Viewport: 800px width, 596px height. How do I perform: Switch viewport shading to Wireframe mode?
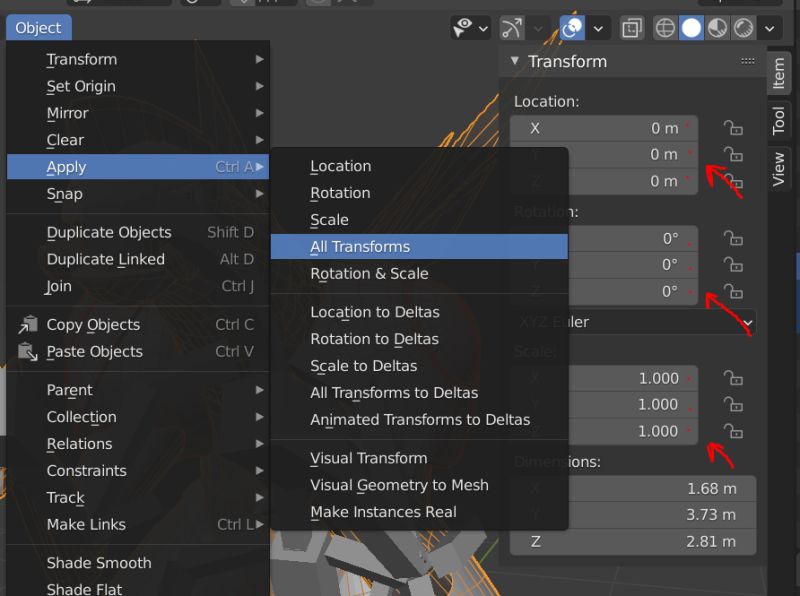pyautogui.click(x=665, y=28)
